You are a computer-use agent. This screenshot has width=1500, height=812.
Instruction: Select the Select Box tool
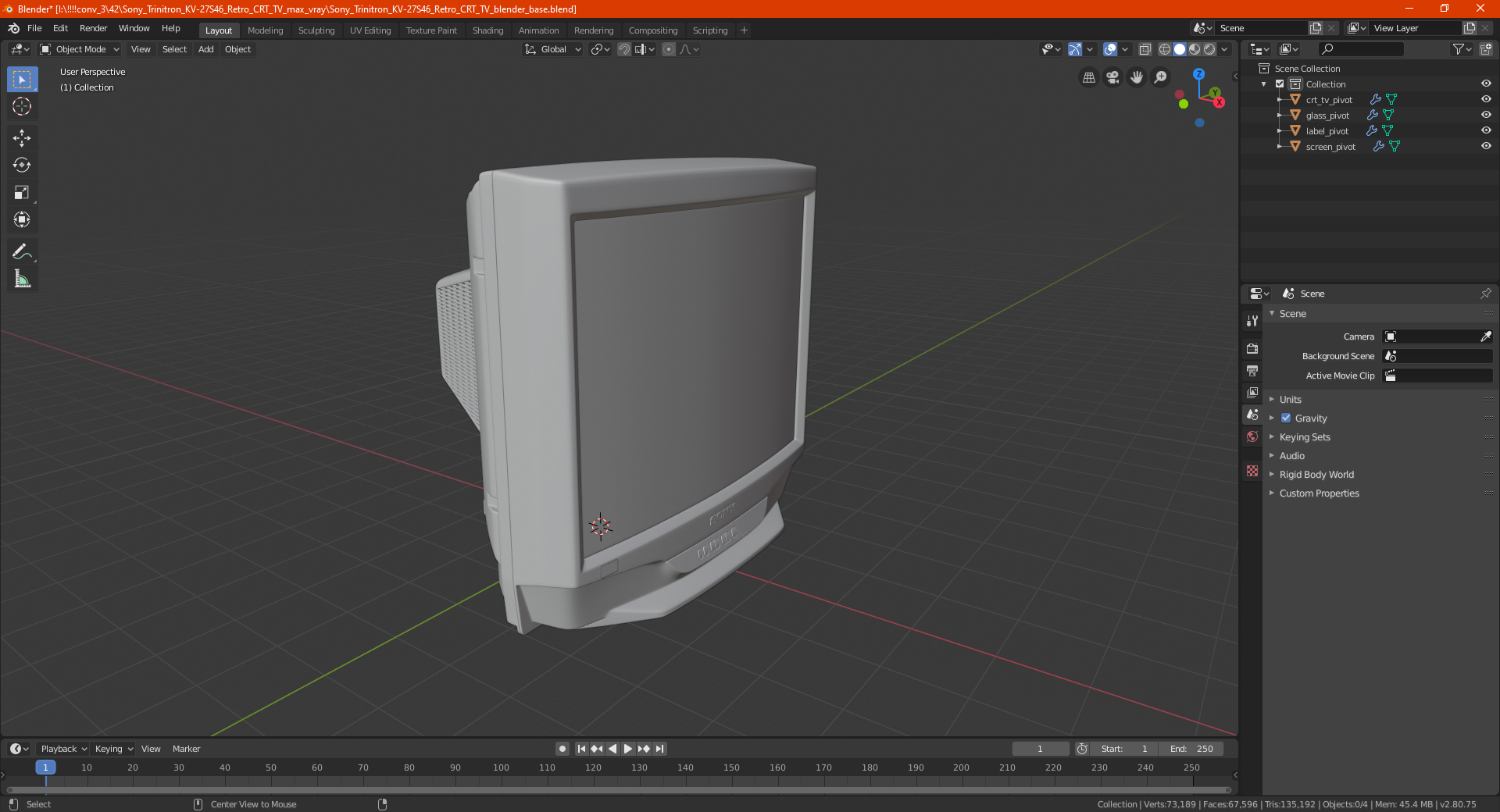tap(22, 80)
